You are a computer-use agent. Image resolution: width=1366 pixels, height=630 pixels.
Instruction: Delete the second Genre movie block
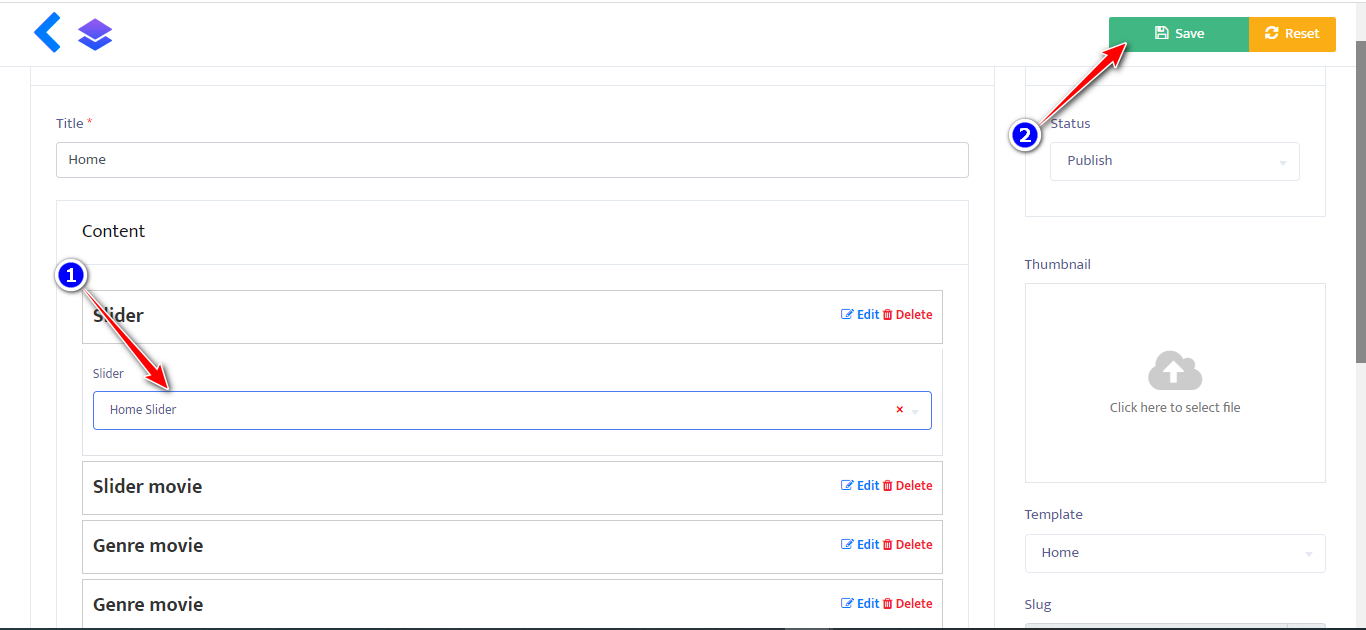[907, 604]
